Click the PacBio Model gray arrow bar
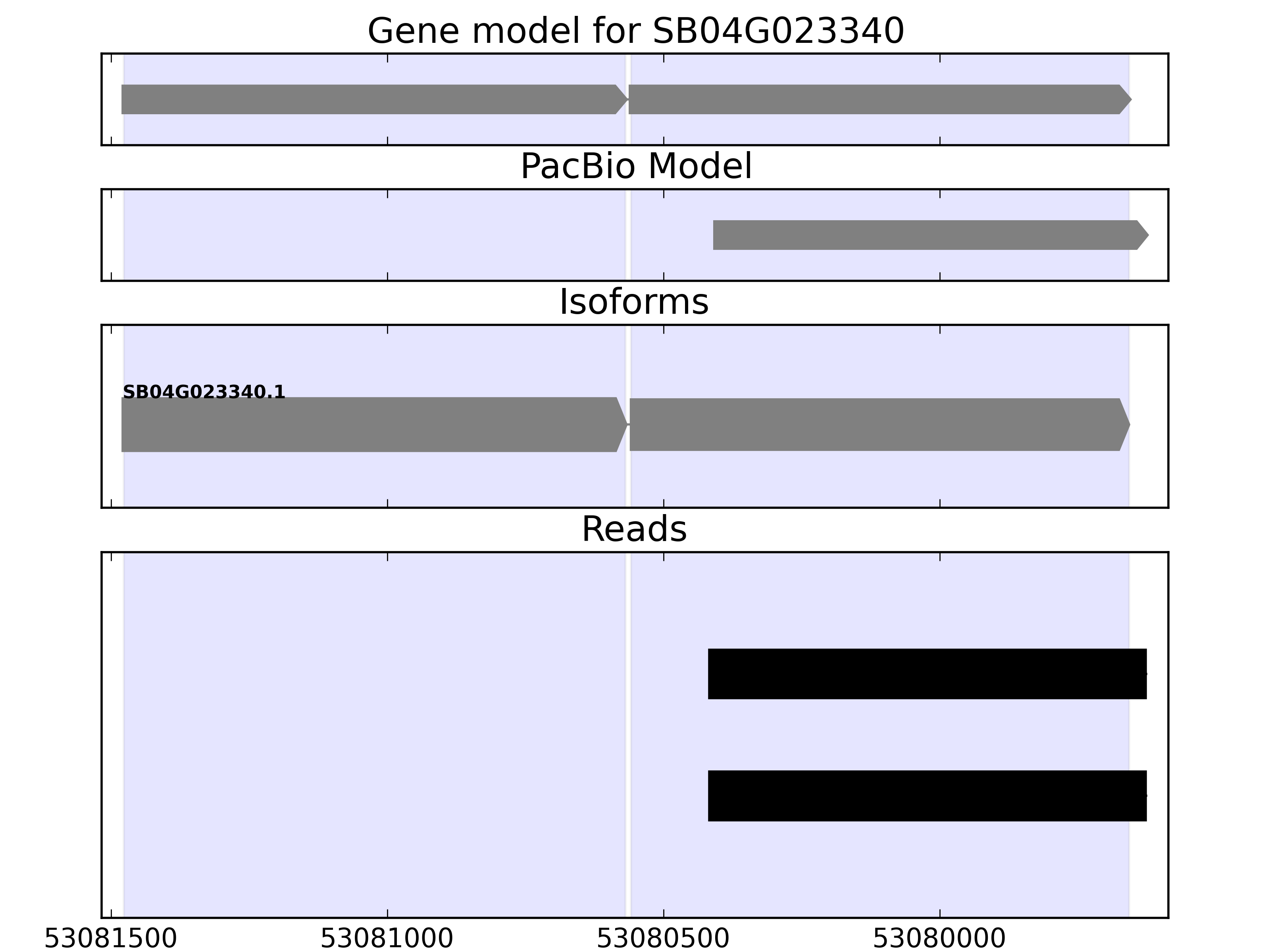This screenshot has height=952, width=1270. point(924,235)
